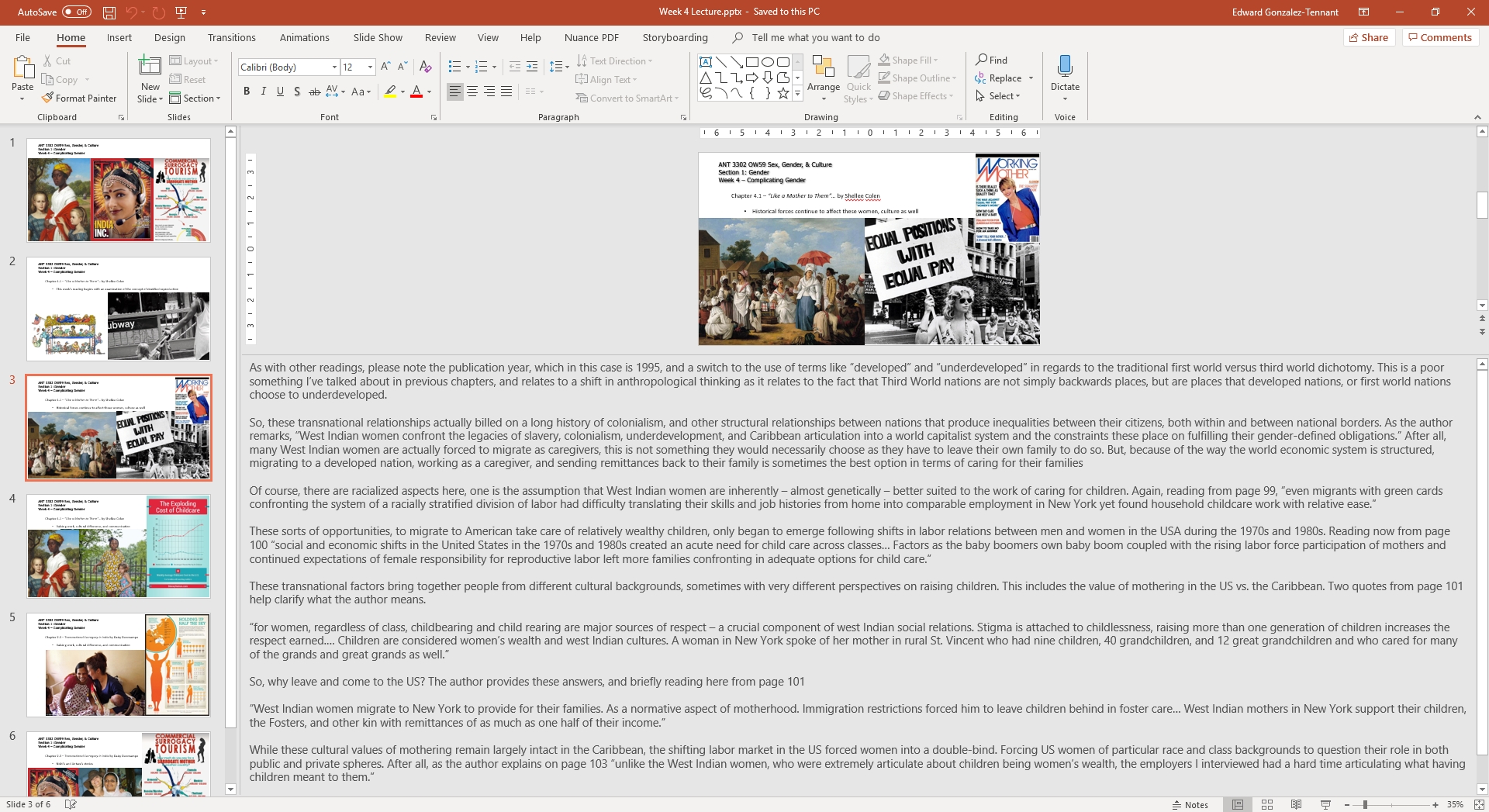Open the Change Case Aa dropdown

pyautogui.click(x=361, y=92)
